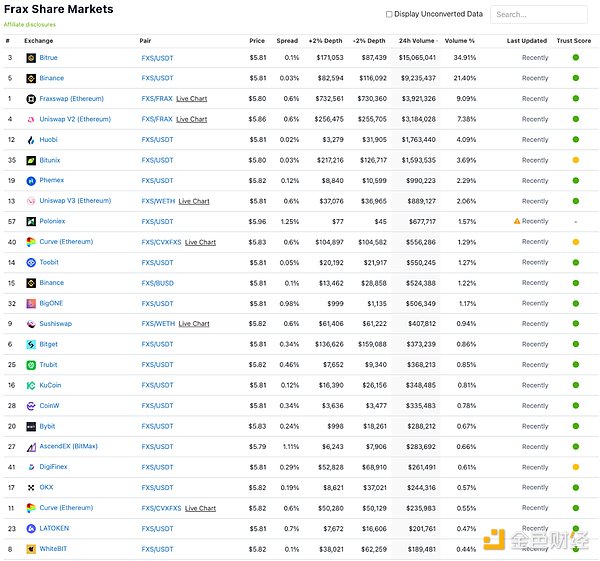Enable the Display Unconverted Data checkbox
The height and width of the screenshot is (561, 600).
pyautogui.click(x=389, y=14)
